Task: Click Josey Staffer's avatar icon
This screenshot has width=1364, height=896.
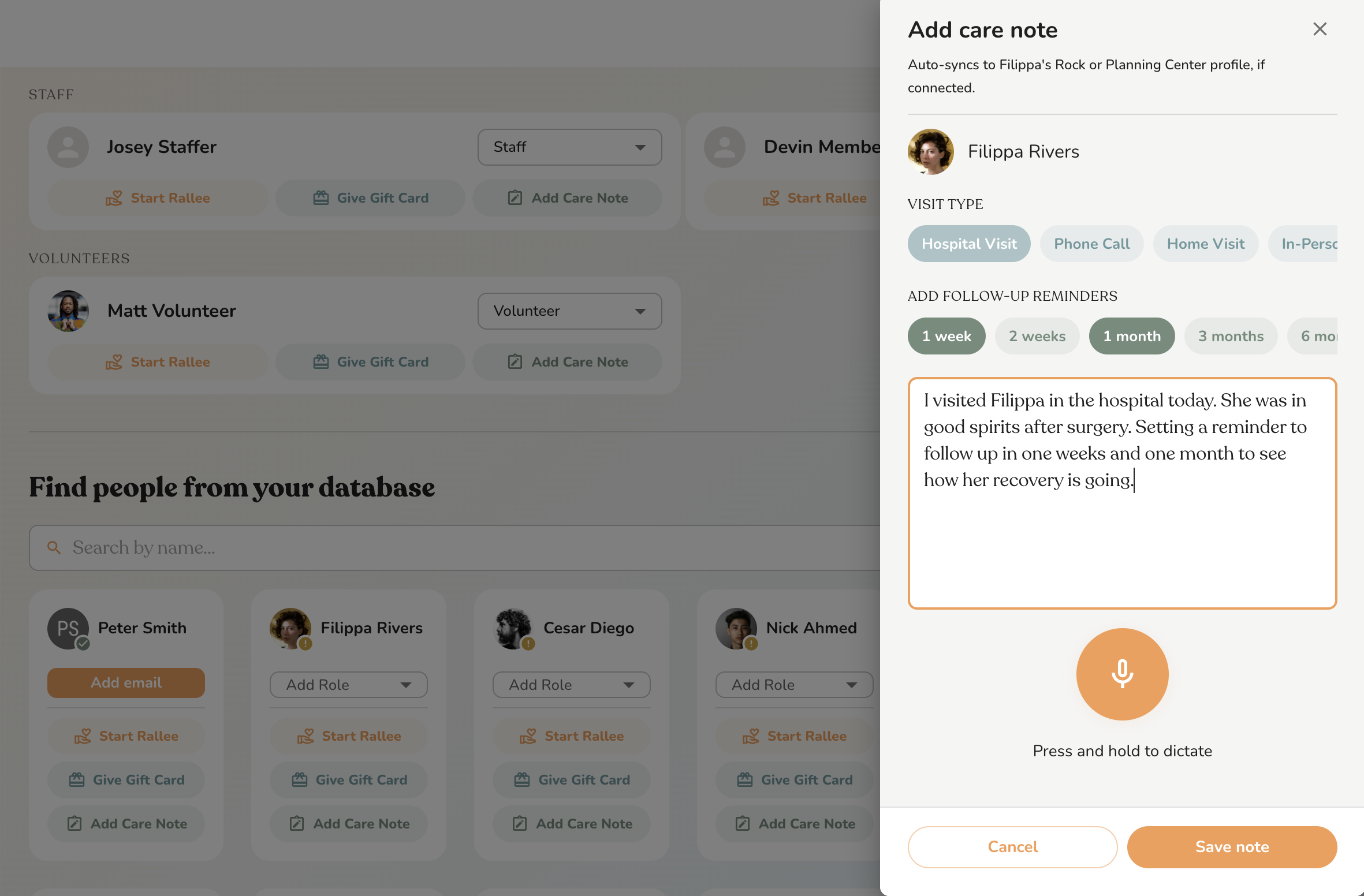Action: point(68,147)
